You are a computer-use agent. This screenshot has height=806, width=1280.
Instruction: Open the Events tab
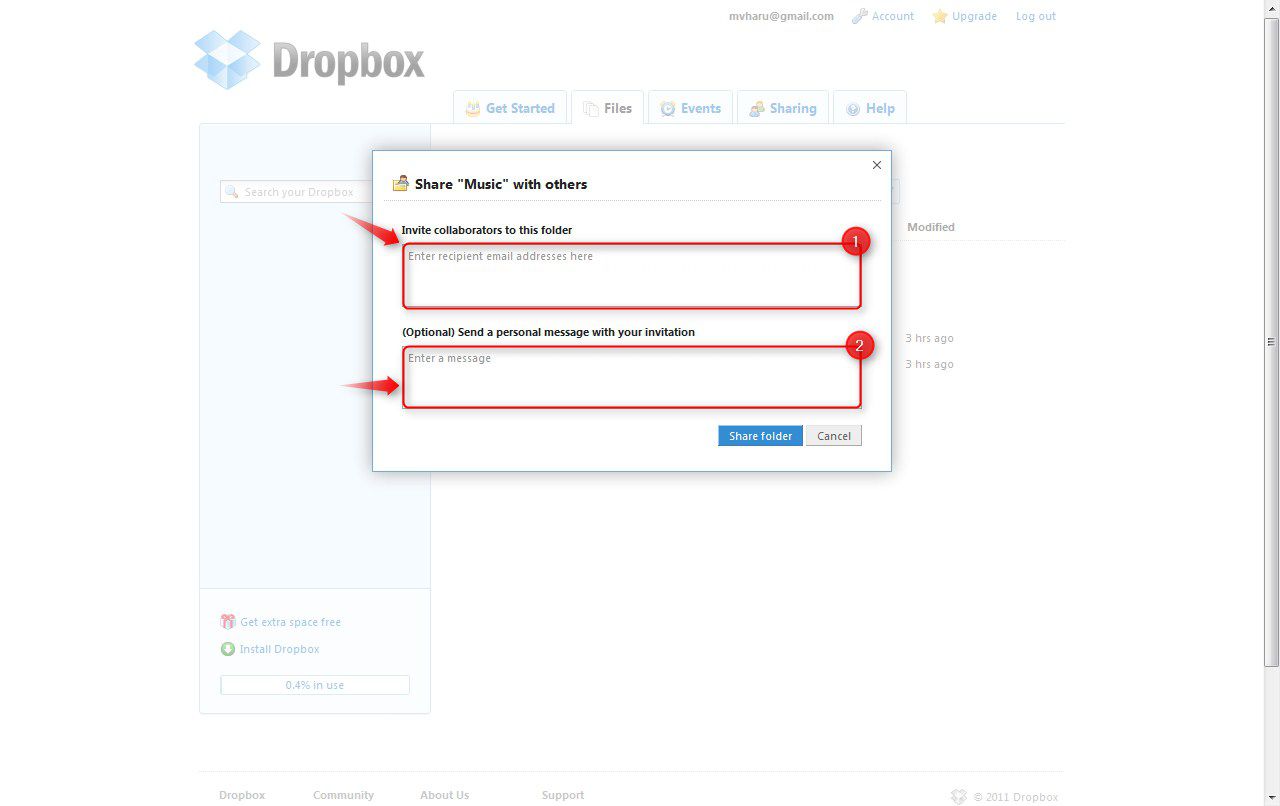691,108
